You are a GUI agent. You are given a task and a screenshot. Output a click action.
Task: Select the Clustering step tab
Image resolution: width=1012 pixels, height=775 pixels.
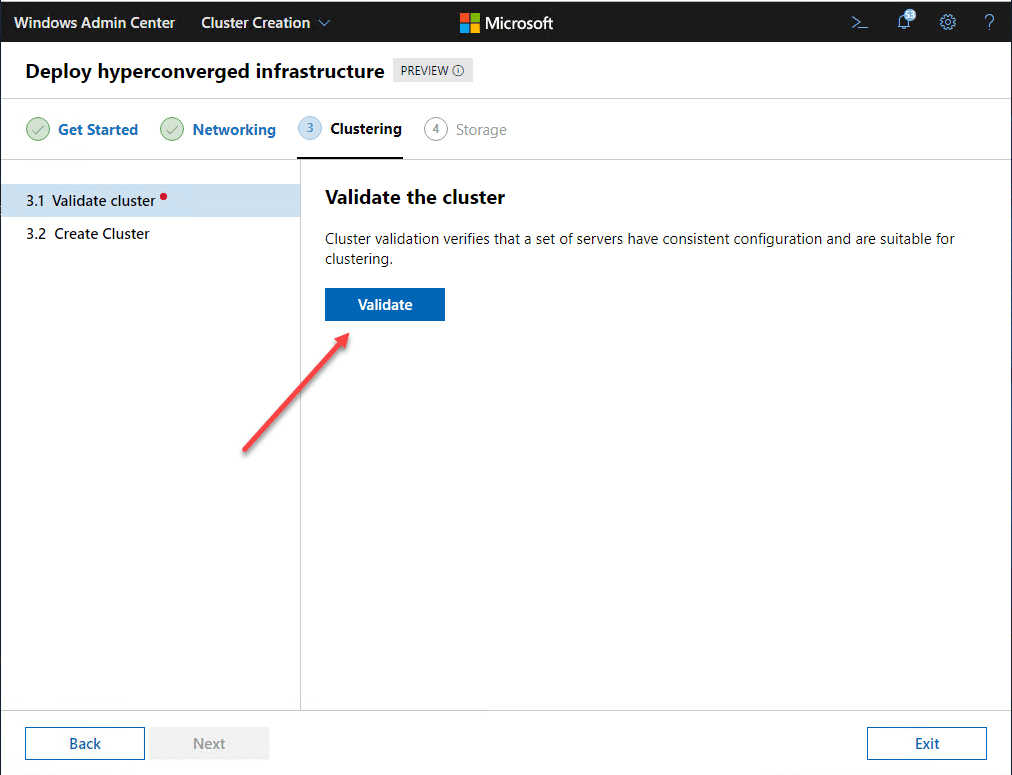[x=366, y=129]
